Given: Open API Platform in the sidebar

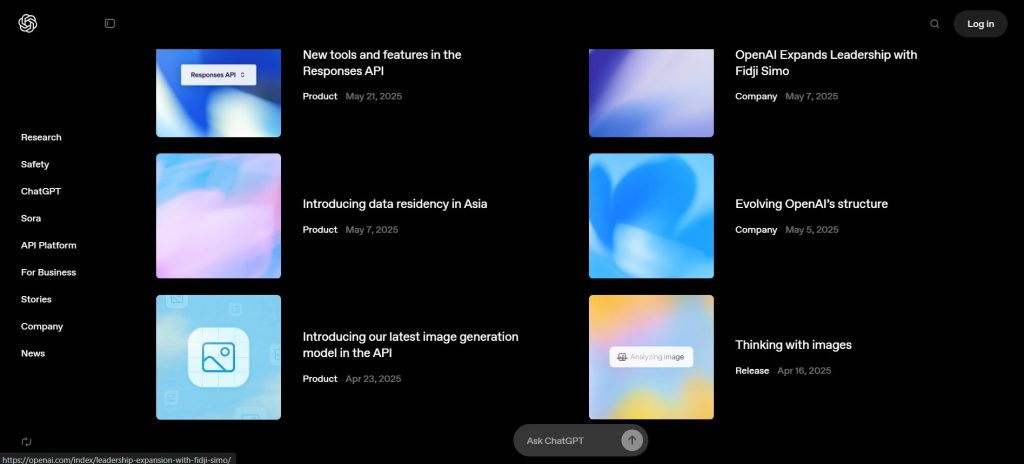Looking at the screenshot, I should point(48,246).
